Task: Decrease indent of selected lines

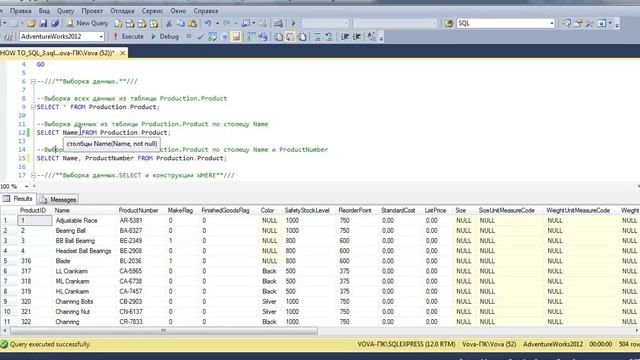Action: (x=345, y=37)
